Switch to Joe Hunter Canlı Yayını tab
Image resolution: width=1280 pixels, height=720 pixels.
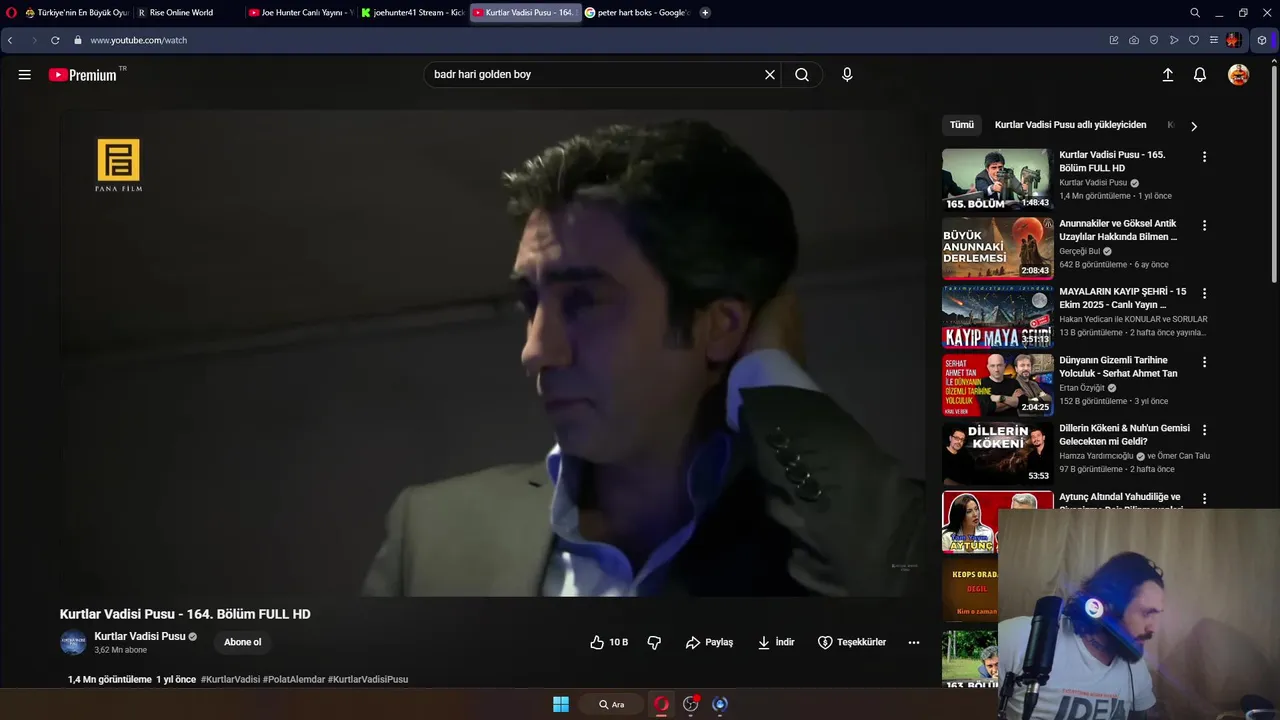(x=300, y=13)
